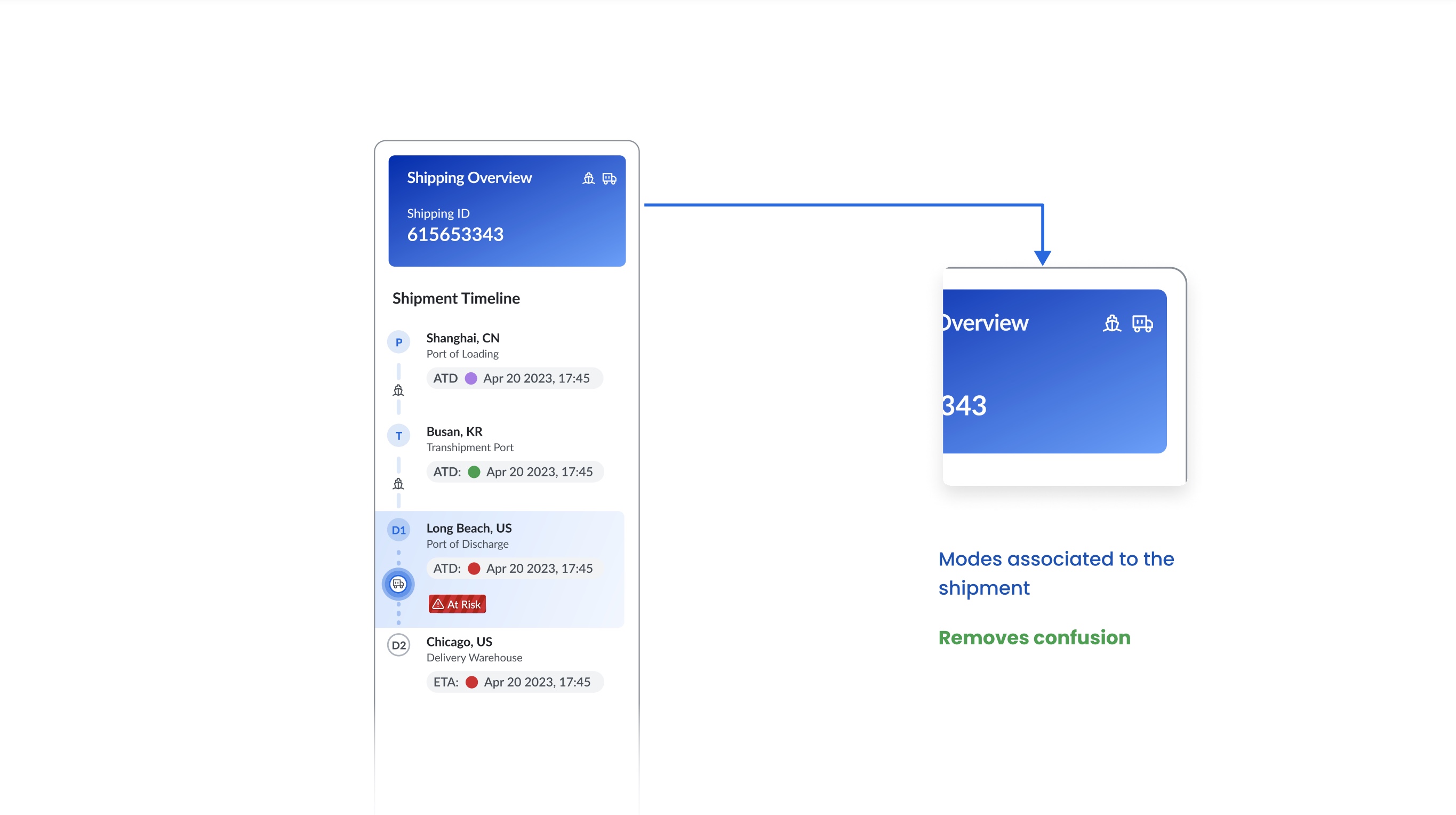Click the Port of Discharge label
This screenshot has width=1456, height=815.
tap(467, 544)
